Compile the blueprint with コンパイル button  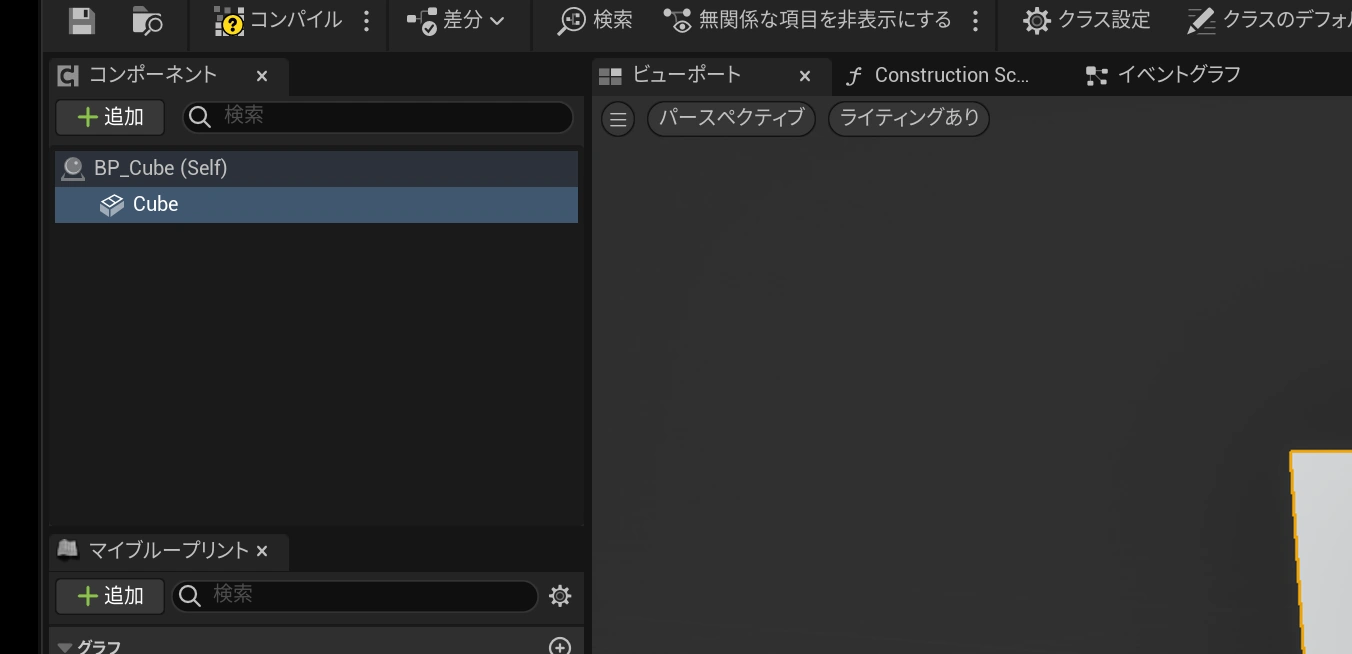pos(278,21)
